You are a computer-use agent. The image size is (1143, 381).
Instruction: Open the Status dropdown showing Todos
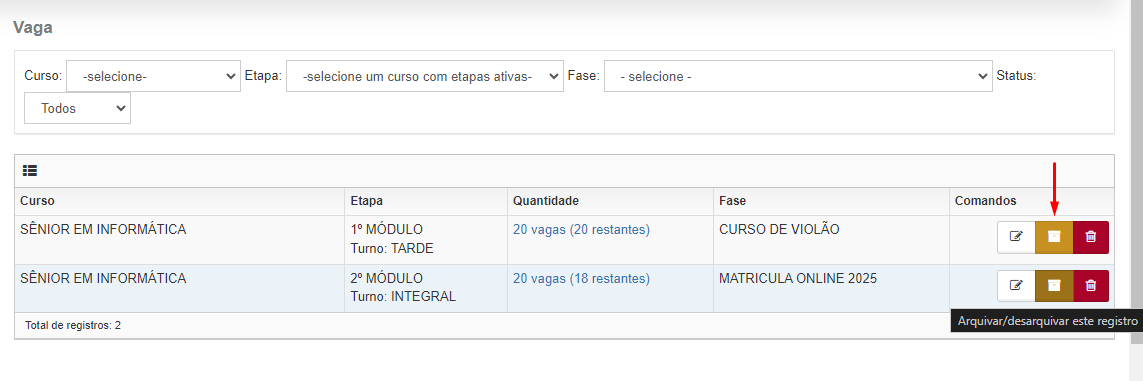77,108
